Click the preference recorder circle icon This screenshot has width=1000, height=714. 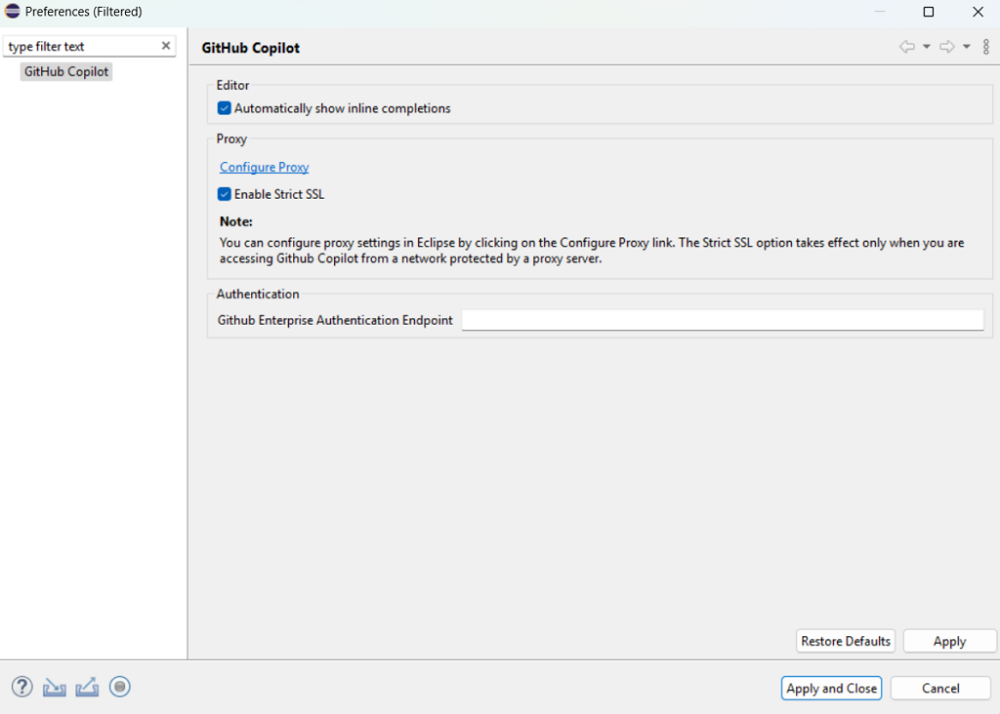pos(119,687)
